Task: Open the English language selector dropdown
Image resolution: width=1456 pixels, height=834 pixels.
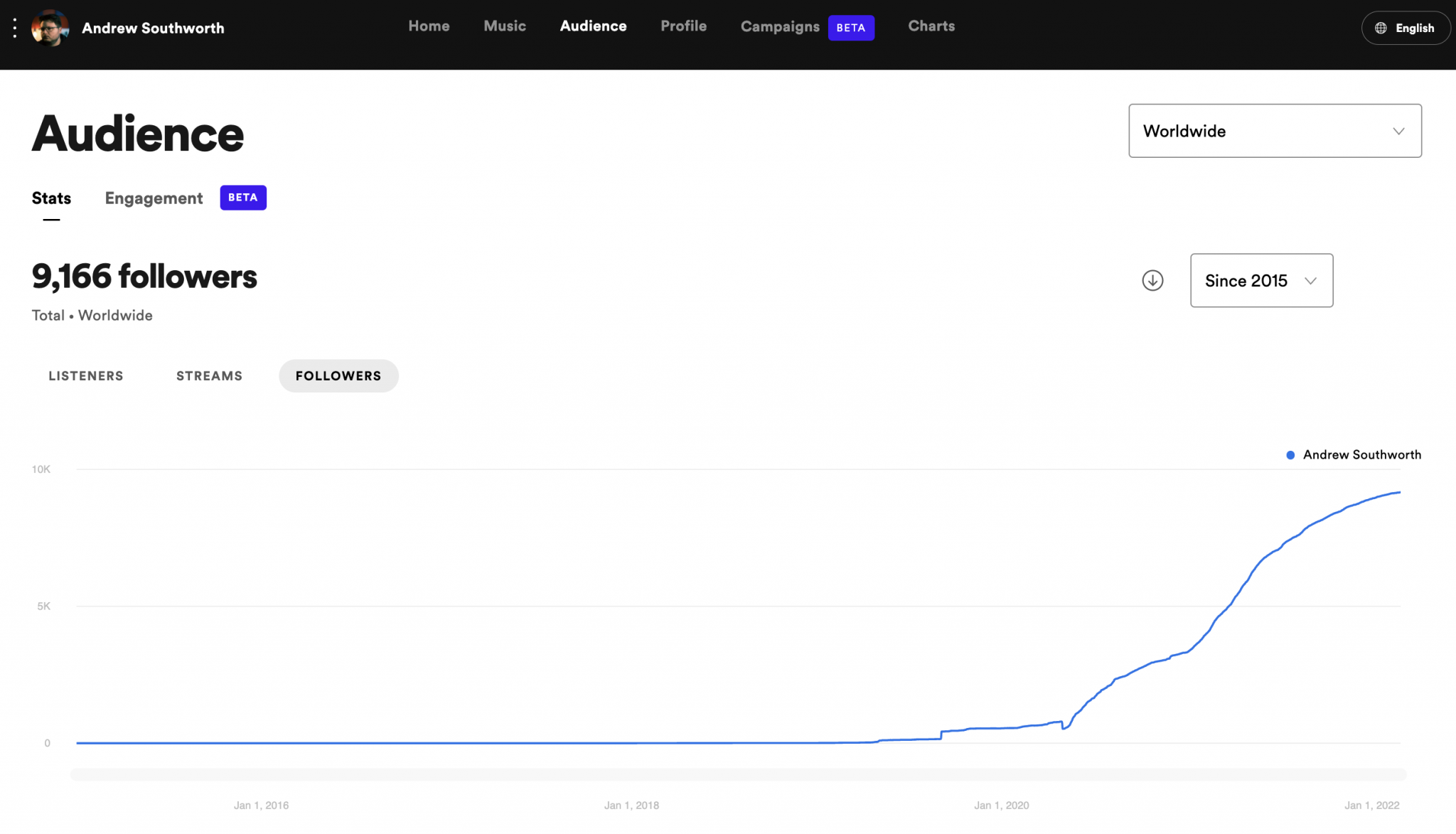Action: (1405, 27)
